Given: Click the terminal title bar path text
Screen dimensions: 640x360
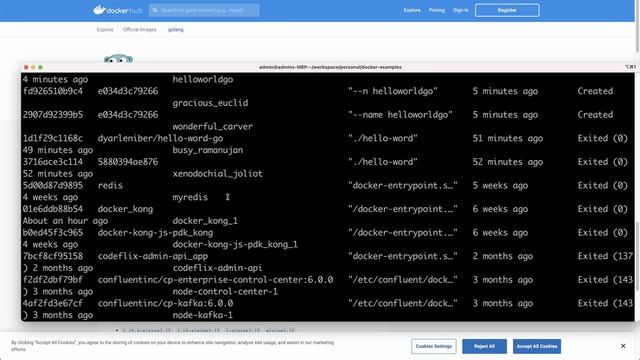Looking at the screenshot, I should (330, 67).
